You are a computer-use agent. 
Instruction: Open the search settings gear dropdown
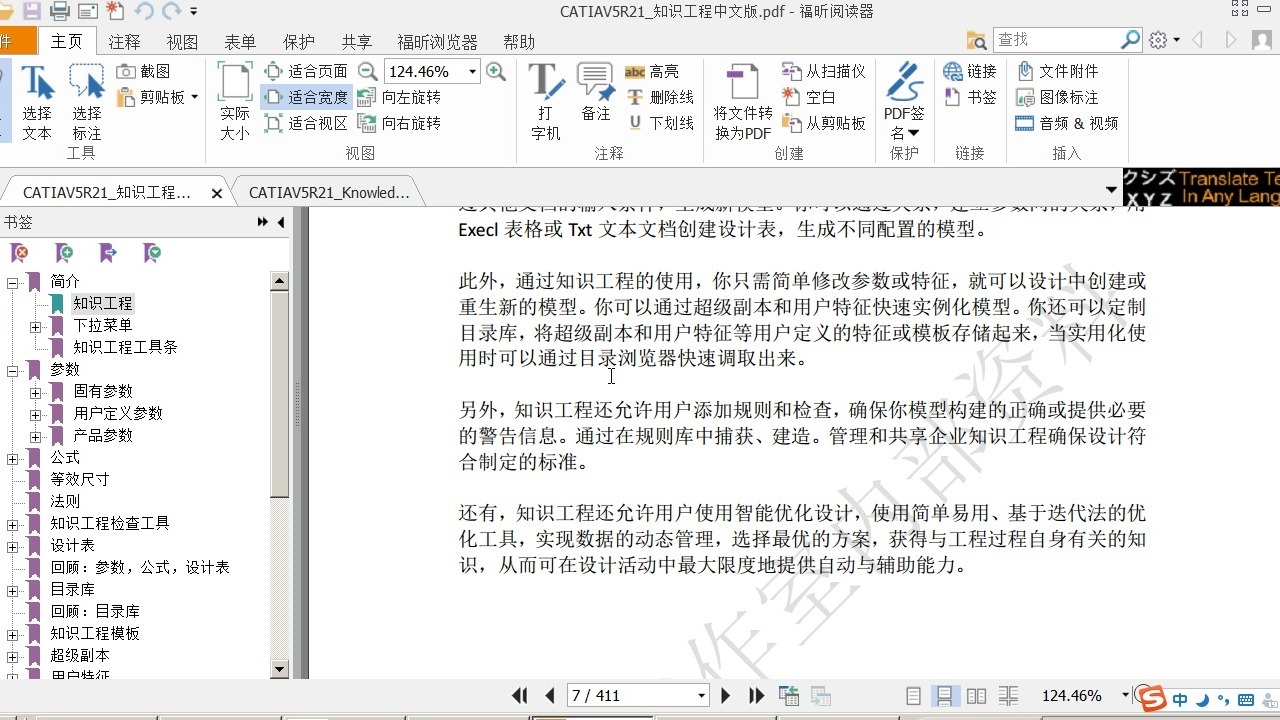point(1164,40)
